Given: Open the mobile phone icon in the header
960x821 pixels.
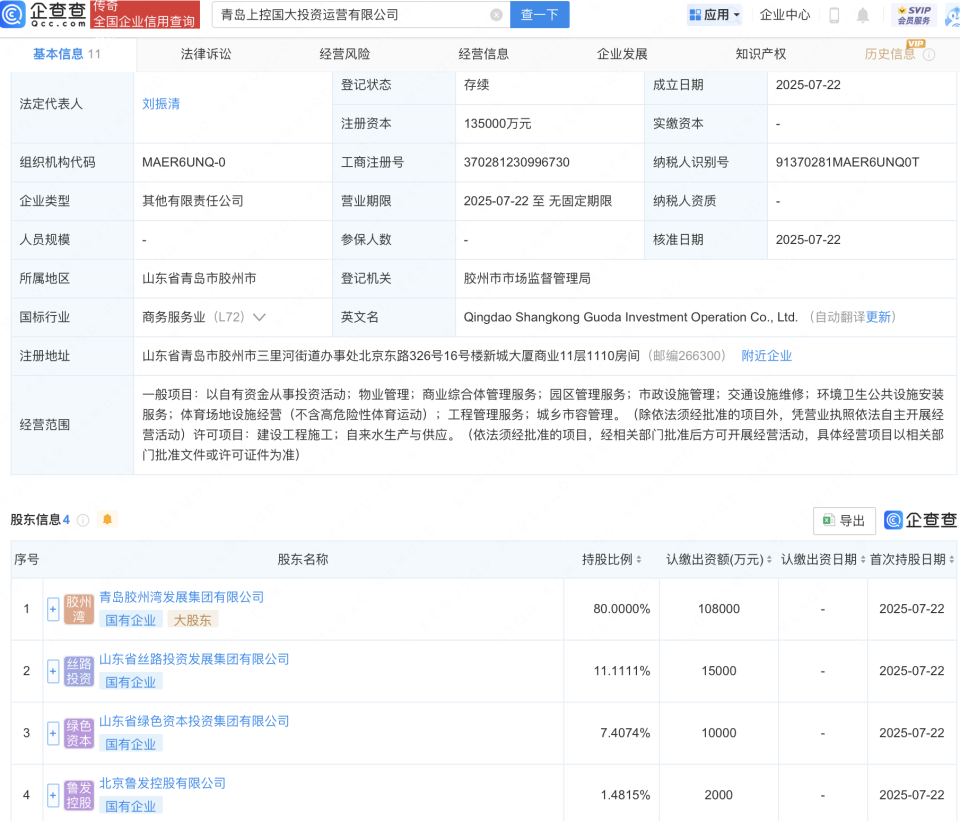Looking at the screenshot, I should 833,15.
